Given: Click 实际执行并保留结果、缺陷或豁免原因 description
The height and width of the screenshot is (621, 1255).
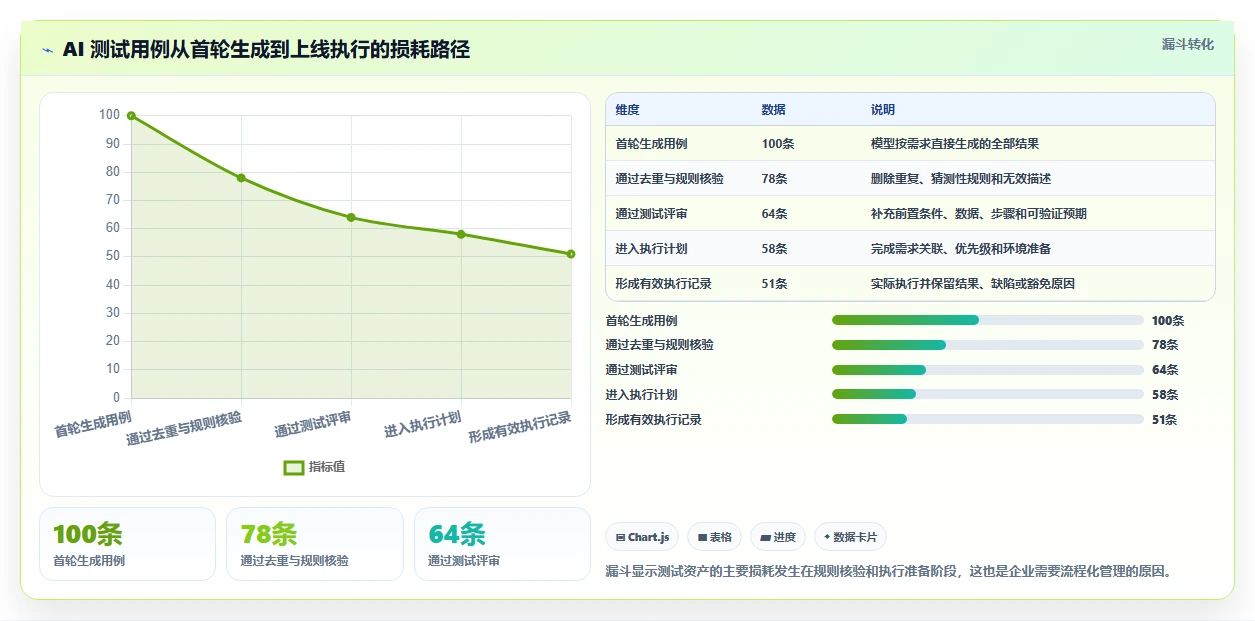Looking at the screenshot, I should coord(973,284).
